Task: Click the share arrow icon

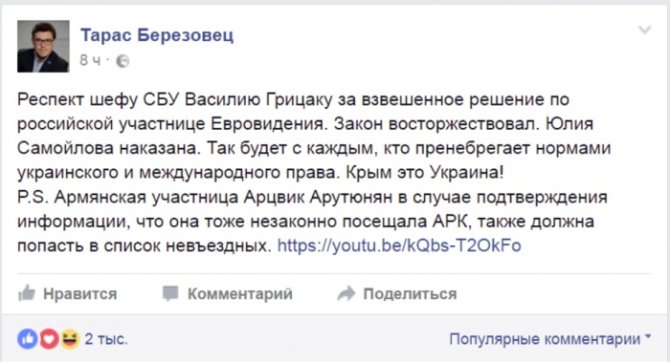Action: [346, 293]
